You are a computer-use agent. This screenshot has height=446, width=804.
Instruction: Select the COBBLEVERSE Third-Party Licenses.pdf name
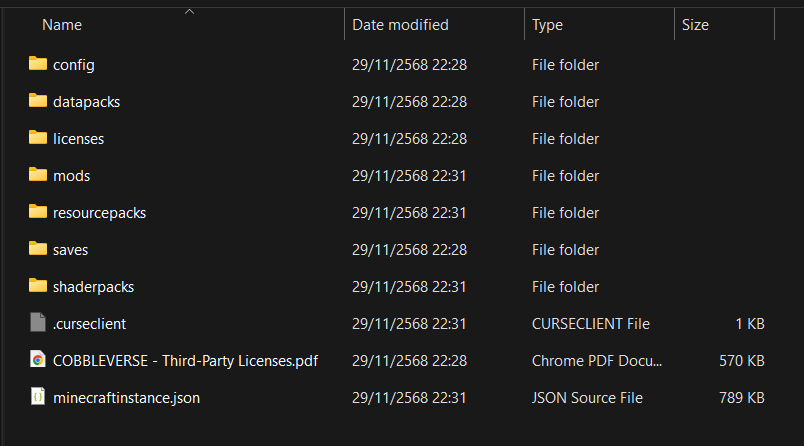tap(185, 360)
